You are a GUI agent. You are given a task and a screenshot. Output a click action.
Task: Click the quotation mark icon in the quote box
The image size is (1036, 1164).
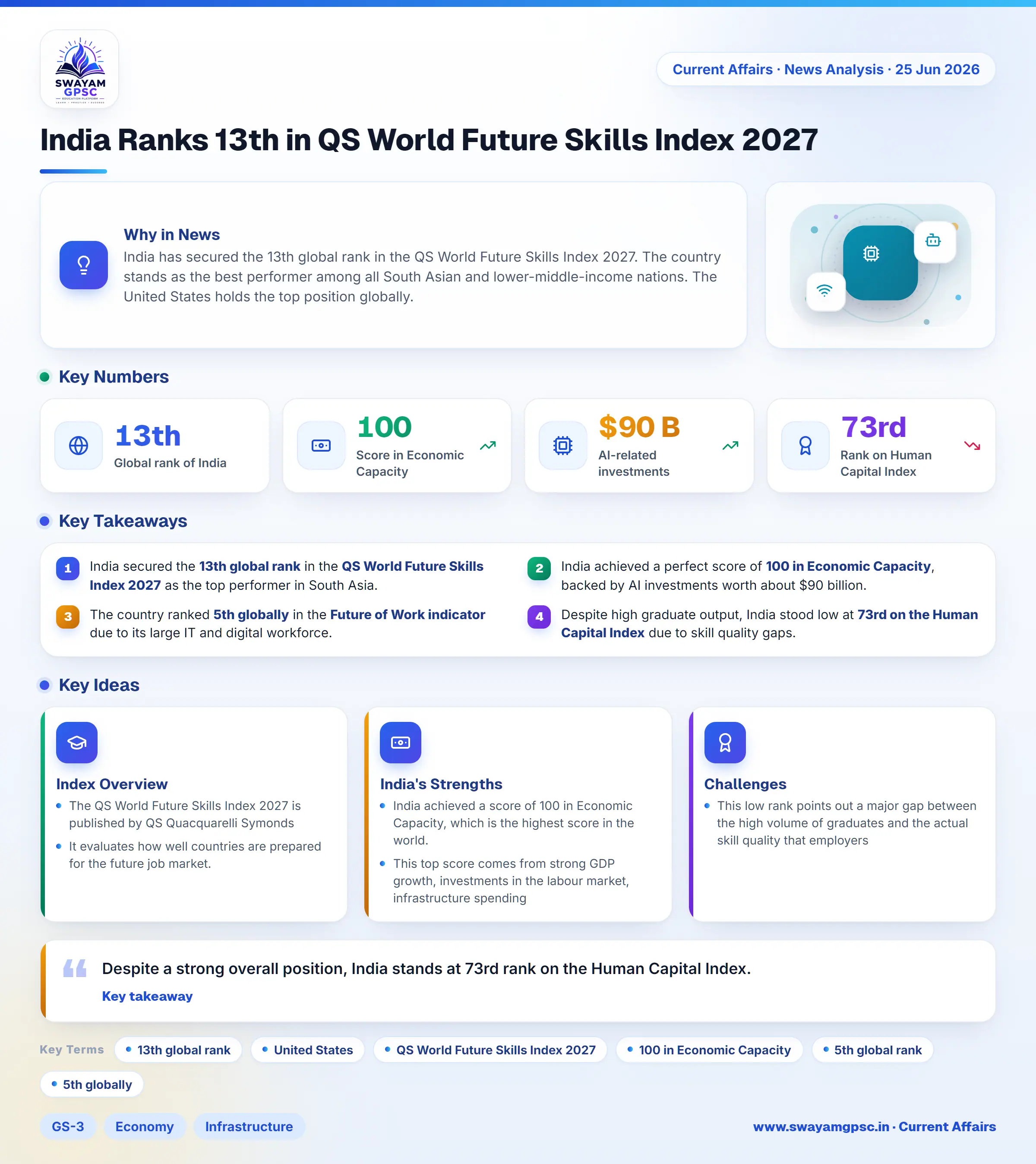click(x=75, y=968)
